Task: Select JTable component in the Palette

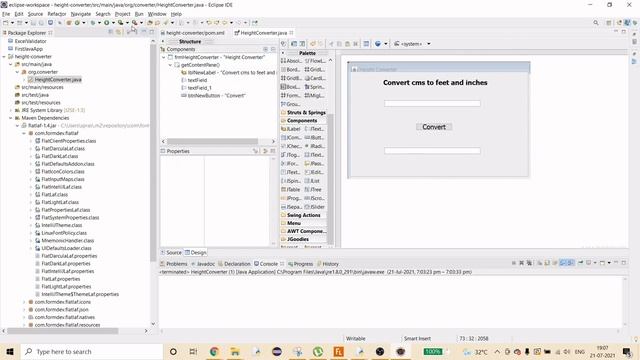Action: pos(291,189)
